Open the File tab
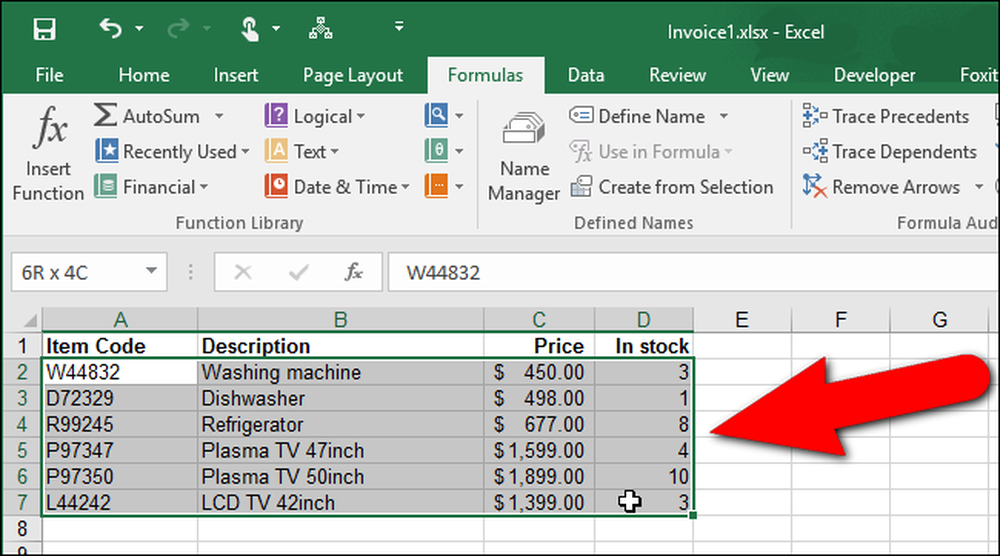The image size is (1000, 556). pyautogui.click(x=49, y=75)
